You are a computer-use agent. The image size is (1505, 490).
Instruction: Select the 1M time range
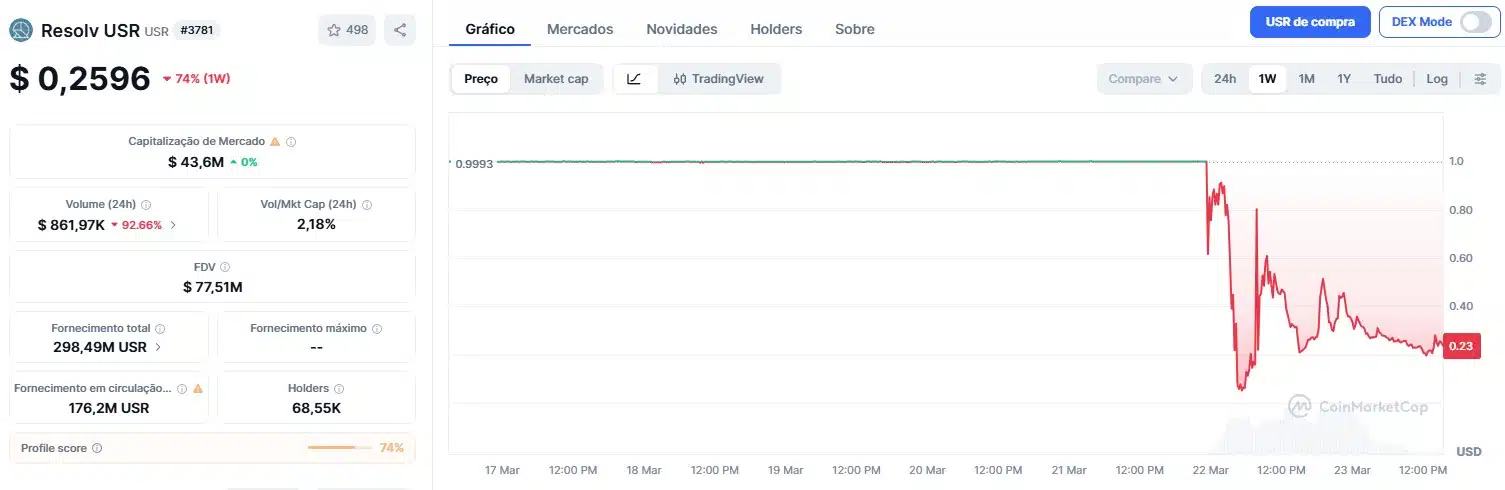click(x=1306, y=79)
